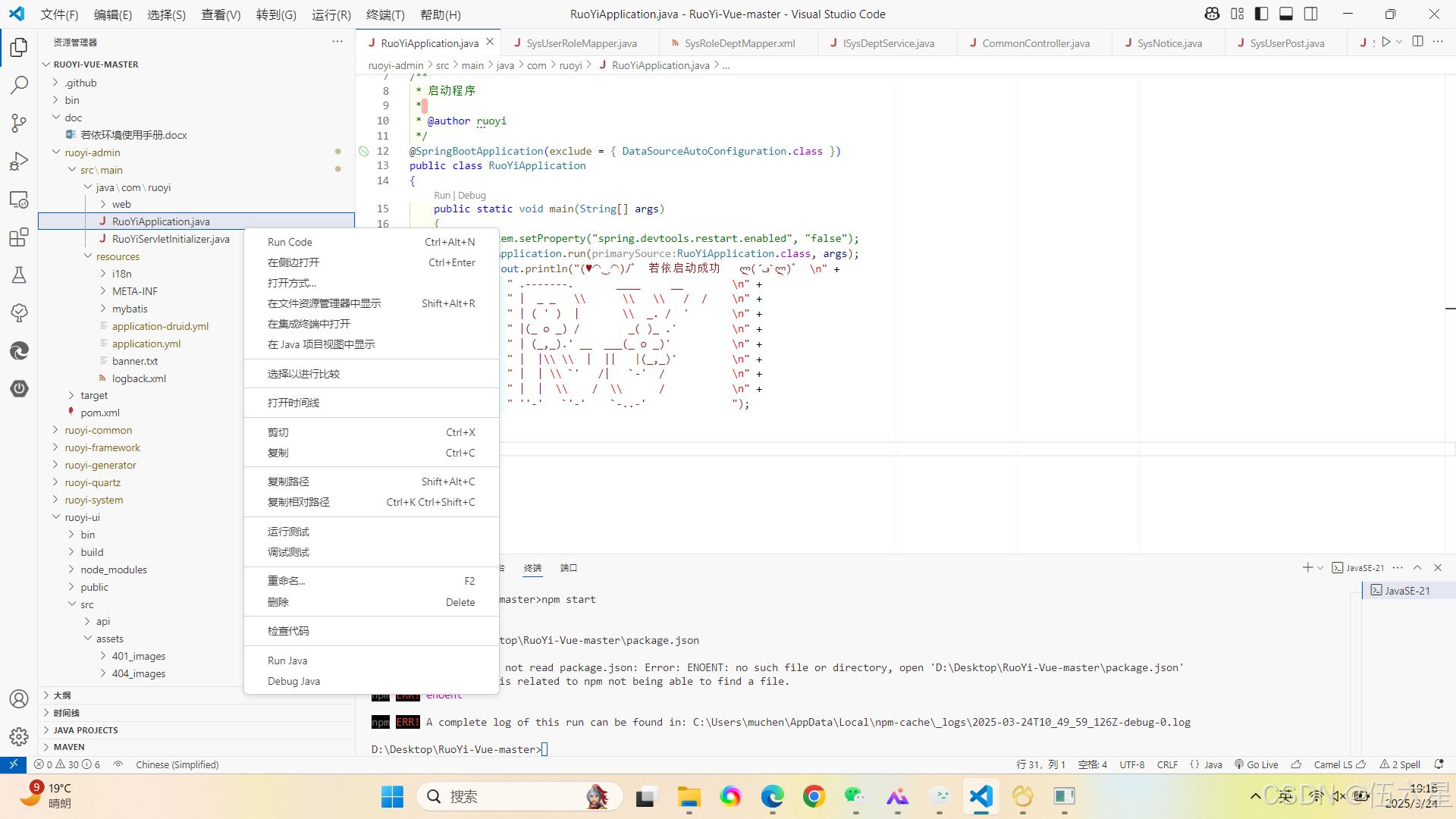Image resolution: width=1456 pixels, height=819 pixels.
Task: Toggle the bottom panel layout button
Action: coord(1286,14)
